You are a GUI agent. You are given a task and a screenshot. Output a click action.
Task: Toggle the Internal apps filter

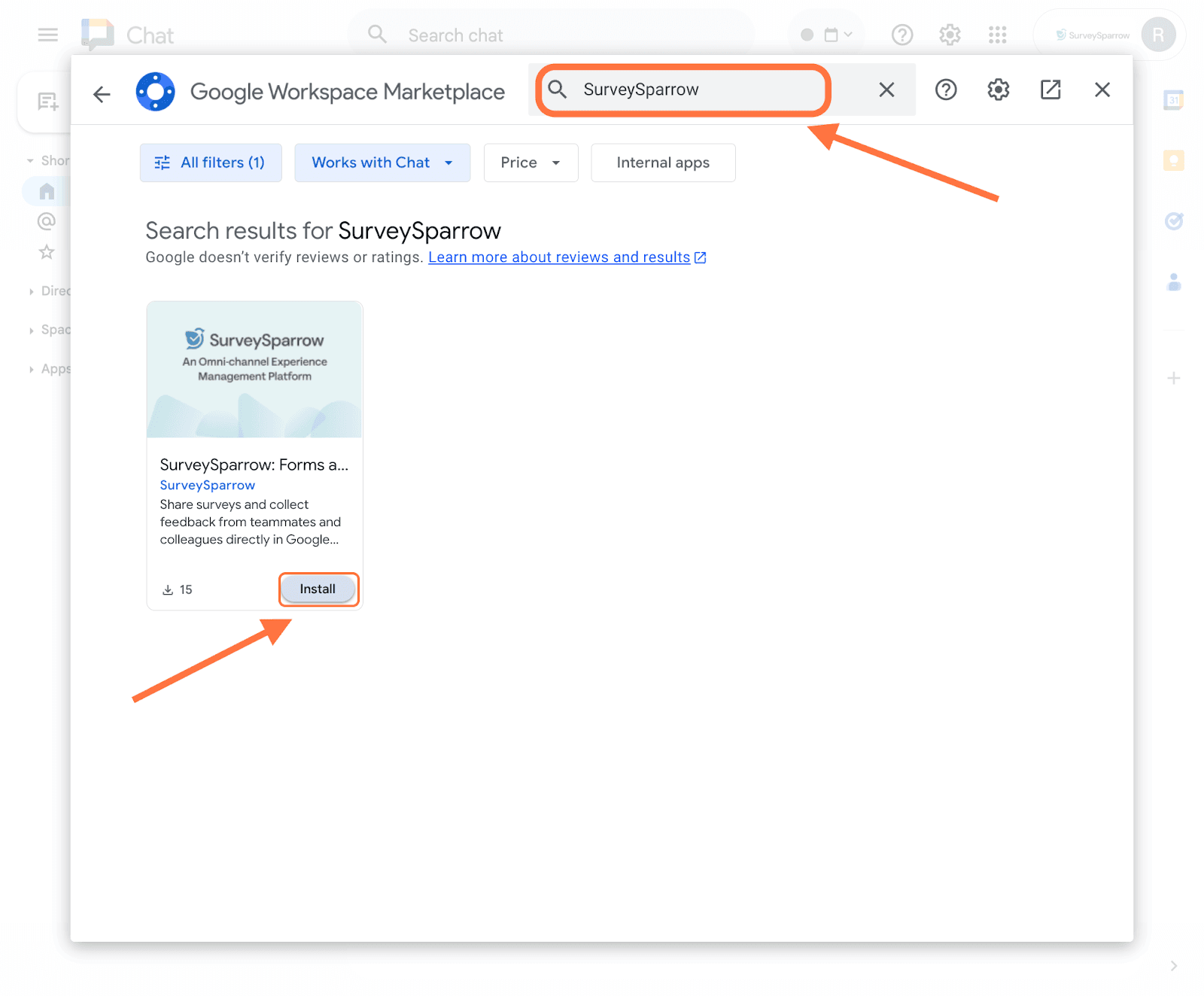tap(662, 163)
